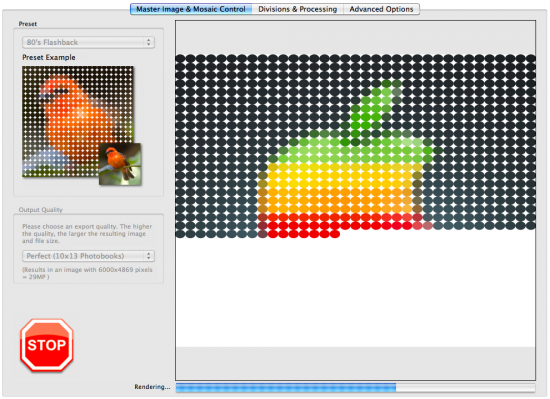Click the rendering progress bar
Viewport: 550px width, 399px height.
pyautogui.click(x=355, y=387)
